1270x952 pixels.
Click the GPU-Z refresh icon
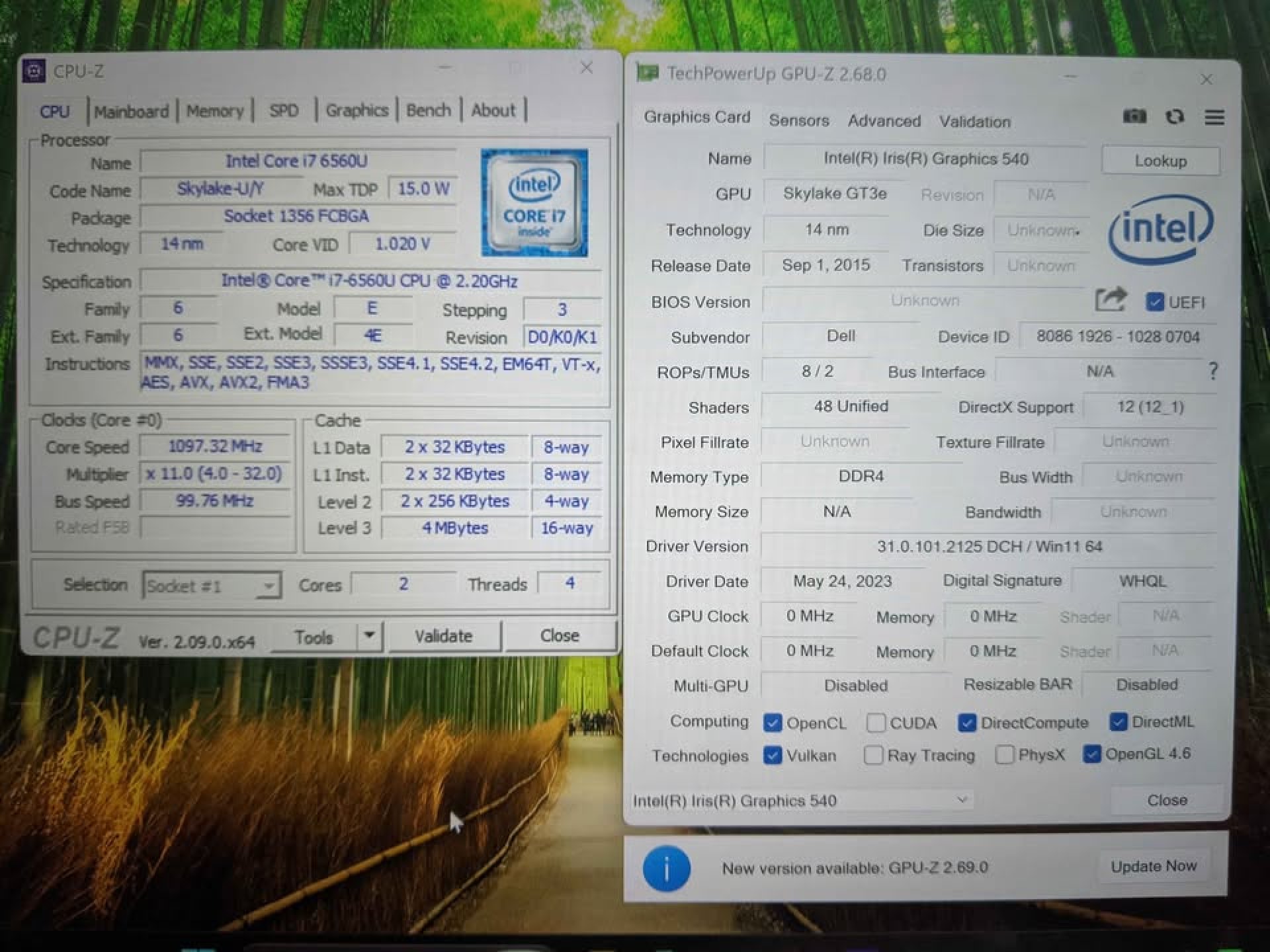[x=1175, y=117]
